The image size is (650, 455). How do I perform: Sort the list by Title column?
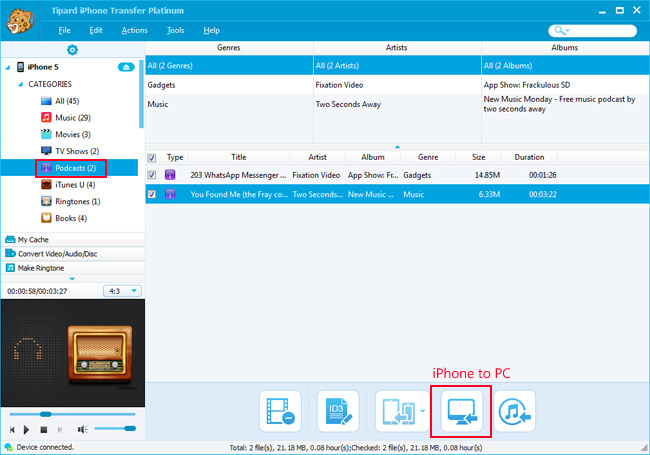[x=238, y=157]
